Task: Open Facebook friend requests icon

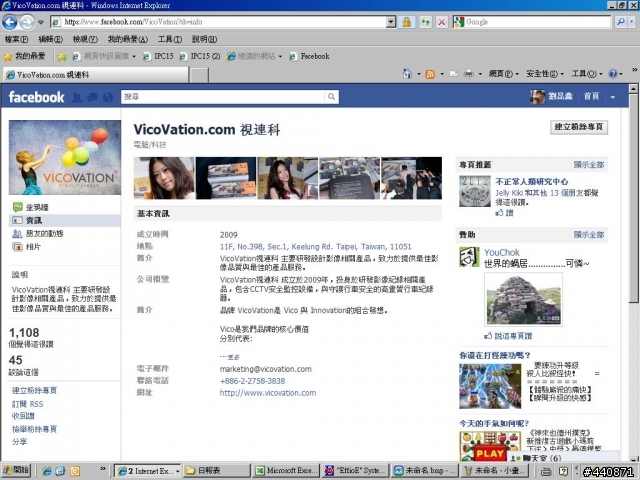Action: (x=76, y=97)
